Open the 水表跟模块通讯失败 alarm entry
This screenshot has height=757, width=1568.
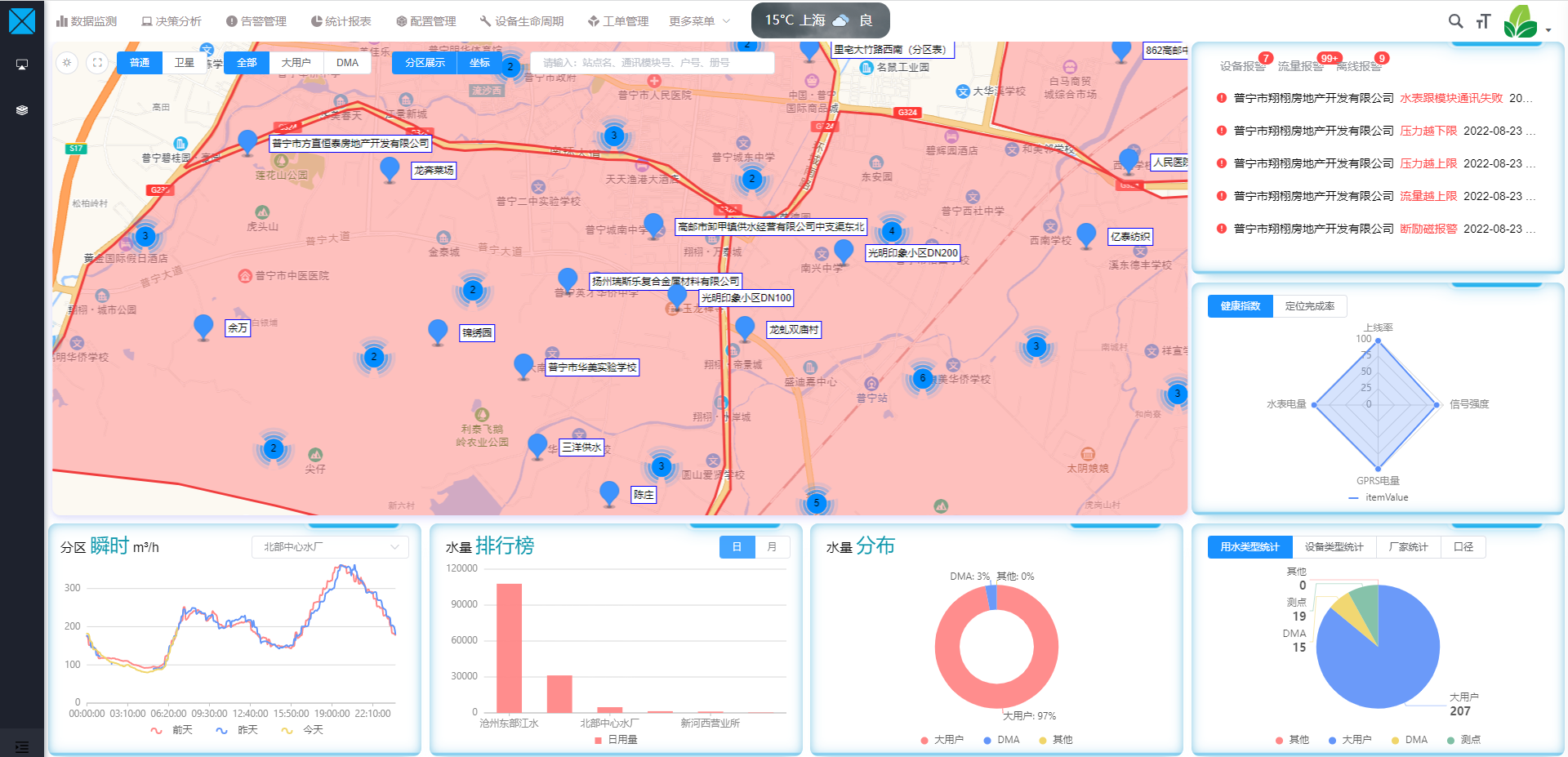[1450, 98]
